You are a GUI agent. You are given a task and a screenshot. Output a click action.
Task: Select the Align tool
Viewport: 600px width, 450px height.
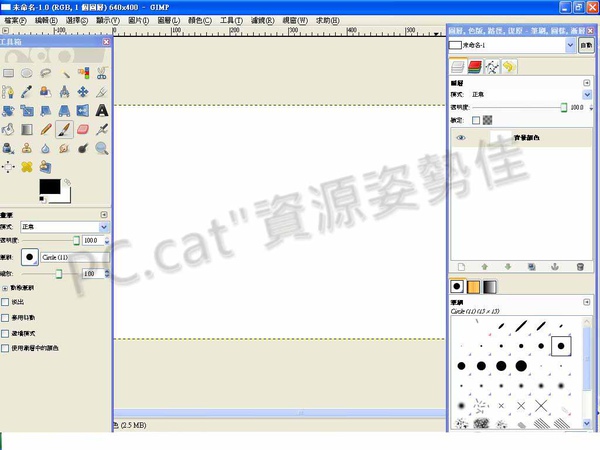coord(8,167)
